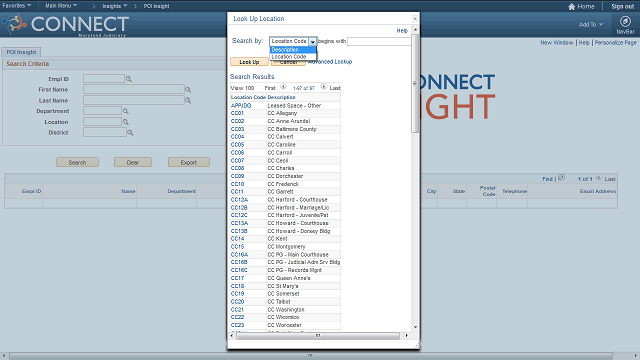
Task: Open Empl ID lookup magnifier
Action: pyautogui.click(x=129, y=79)
